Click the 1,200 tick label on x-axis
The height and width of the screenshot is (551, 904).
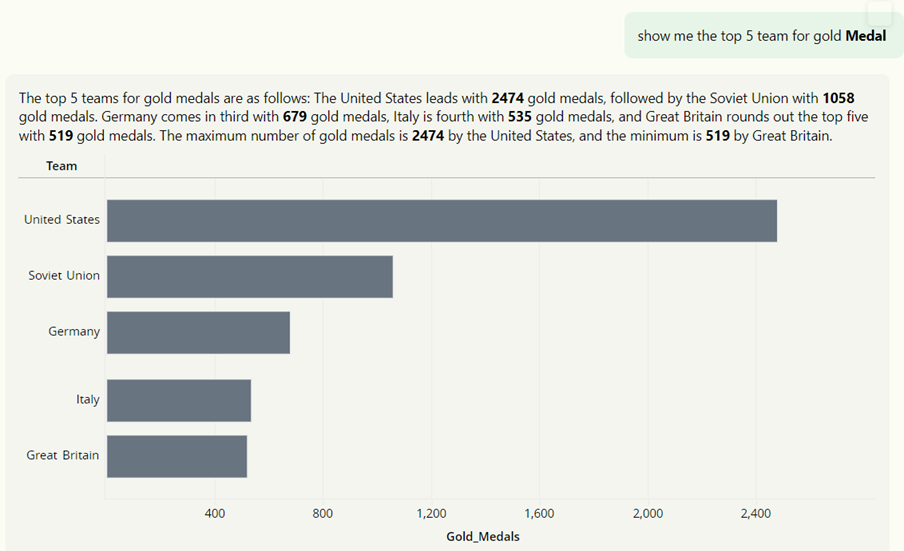click(x=431, y=514)
